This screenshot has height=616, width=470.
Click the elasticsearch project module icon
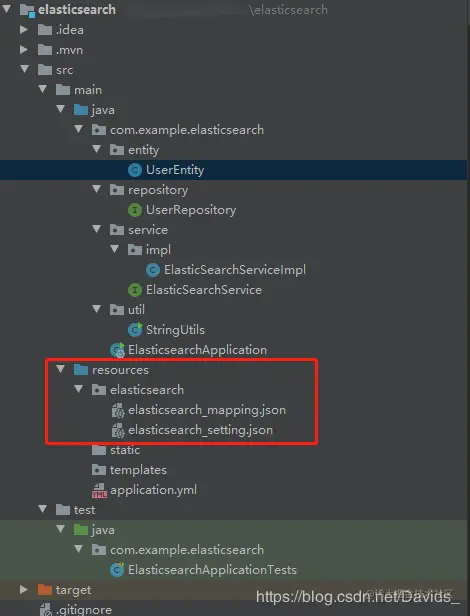pos(27,10)
